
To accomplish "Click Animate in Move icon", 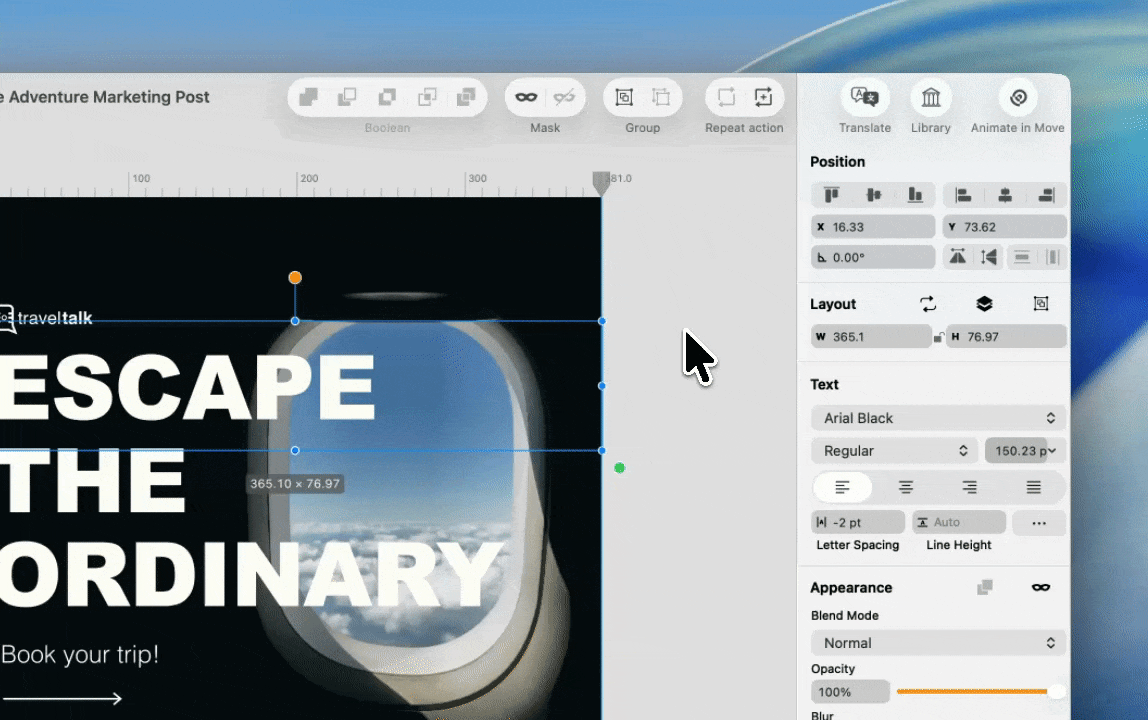I will point(1018,97).
